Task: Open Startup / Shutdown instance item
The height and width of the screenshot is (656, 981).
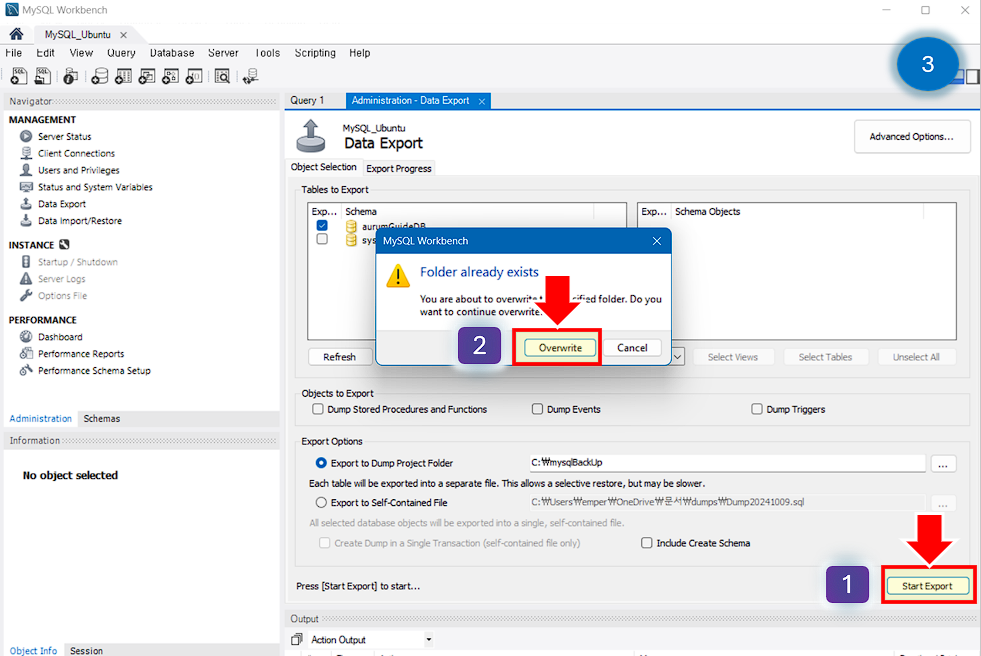Action: click(78, 262)
